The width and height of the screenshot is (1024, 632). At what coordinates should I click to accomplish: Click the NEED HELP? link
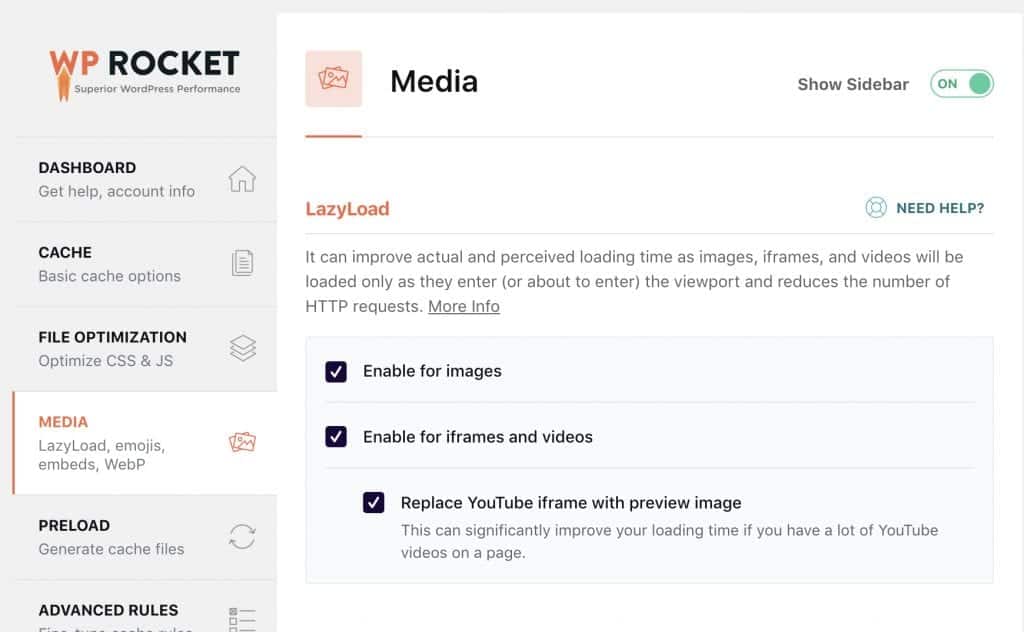(x=939, y=208)
